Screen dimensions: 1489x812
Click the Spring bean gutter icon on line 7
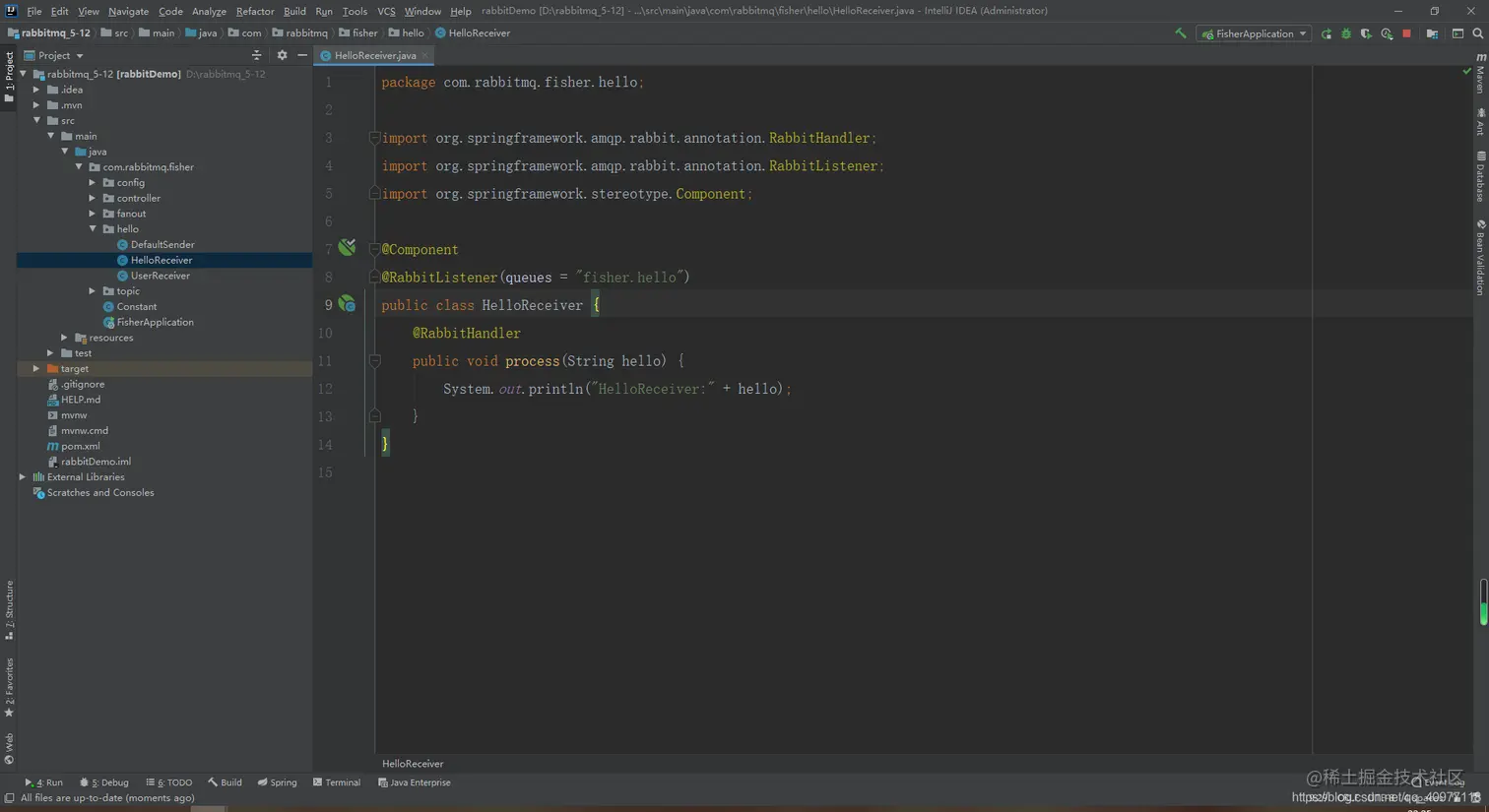[347, 247]
